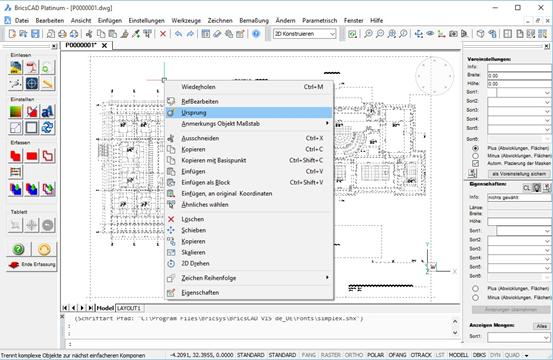Click 'als Voreinstellung sichern' button
This screenshot has width=553, height=360.
coord(519,174)
